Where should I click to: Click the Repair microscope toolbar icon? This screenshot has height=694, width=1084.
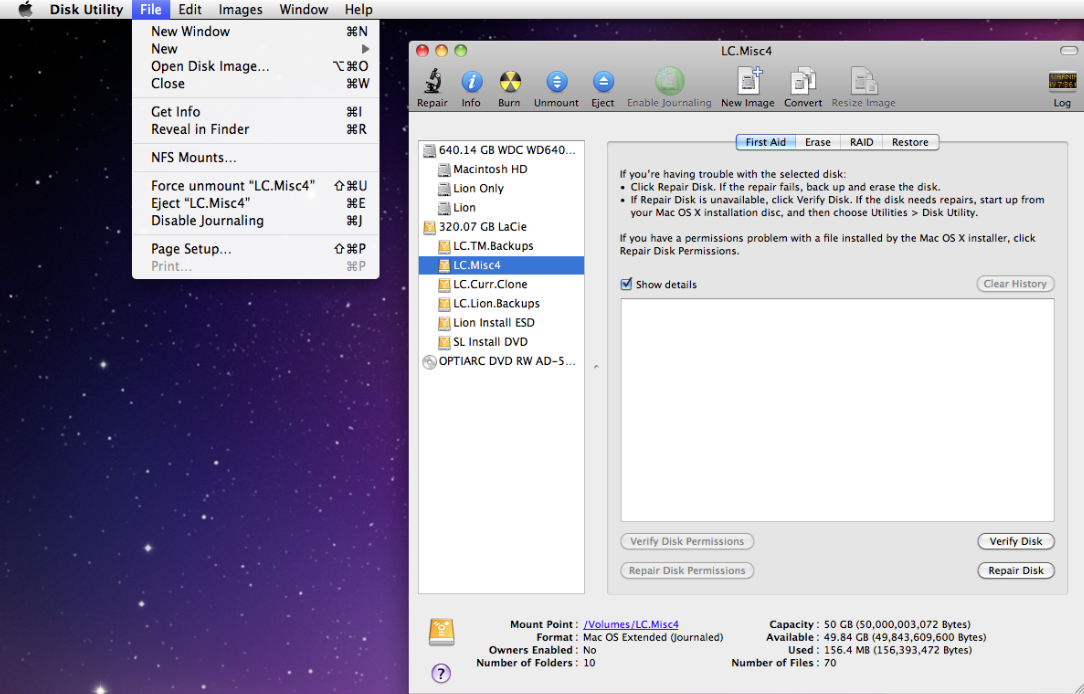[x=432, y=83]
